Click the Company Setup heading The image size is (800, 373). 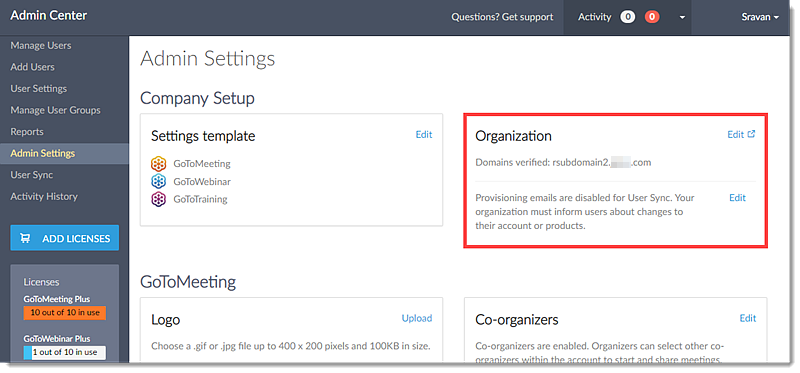click(x=197, y=98)
